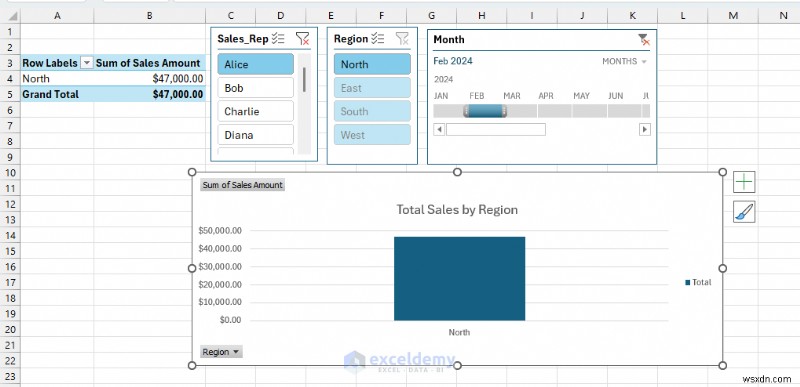The width and height of the screenshot is (800, 387).
Task: Select Sum of Sales Amount header cell
Action: [149, 63]
